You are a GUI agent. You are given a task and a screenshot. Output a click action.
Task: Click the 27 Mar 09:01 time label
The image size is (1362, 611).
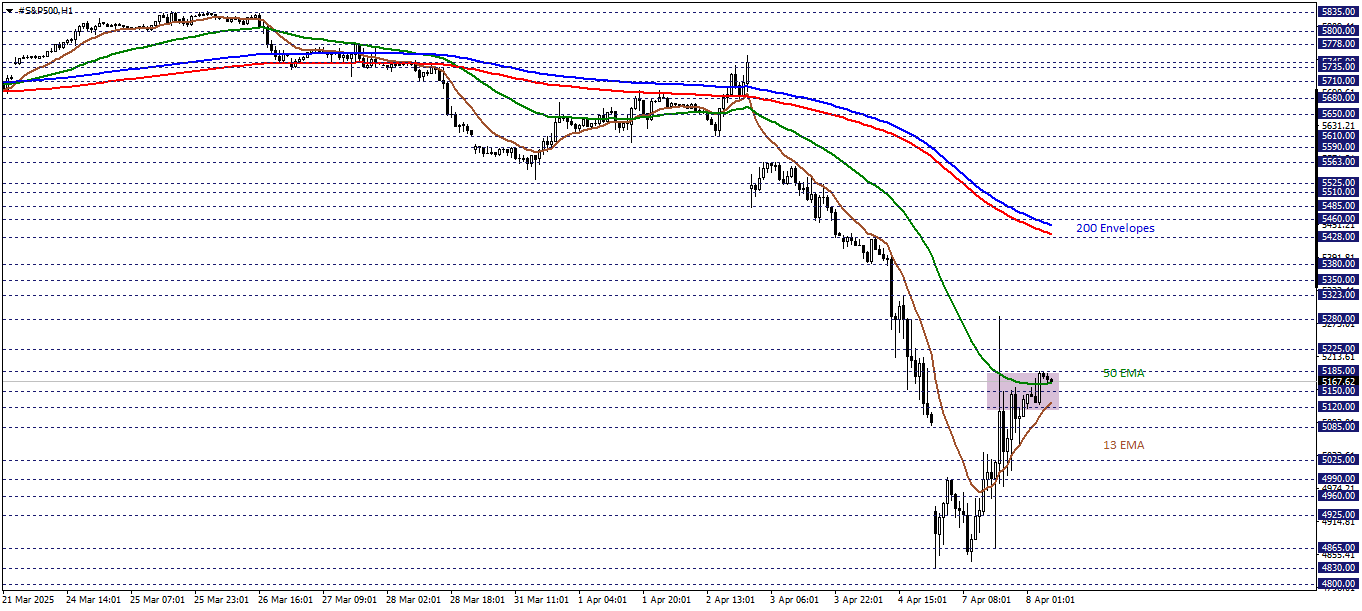pos(349,600)
